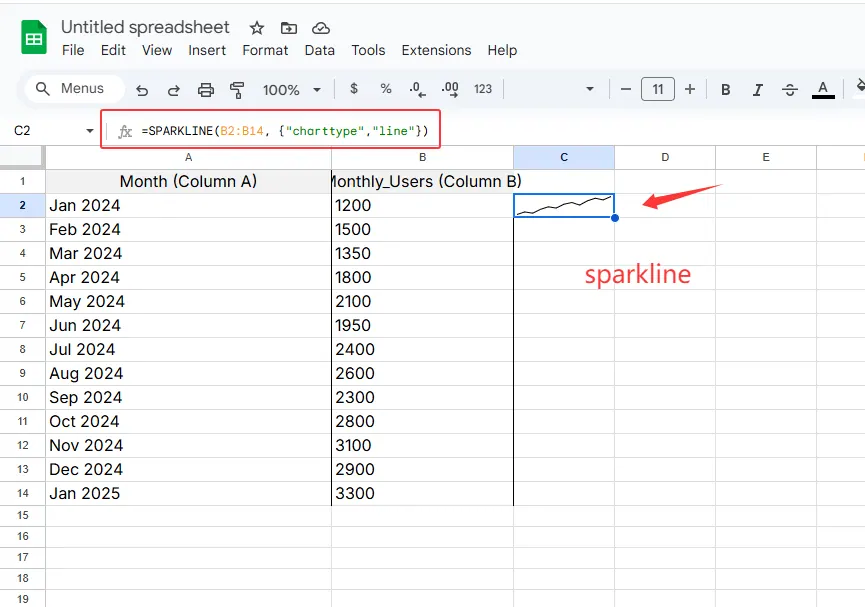Viewport: 865px width, 607px height.
Task: Redo the last action
Action: click(172, 89)
